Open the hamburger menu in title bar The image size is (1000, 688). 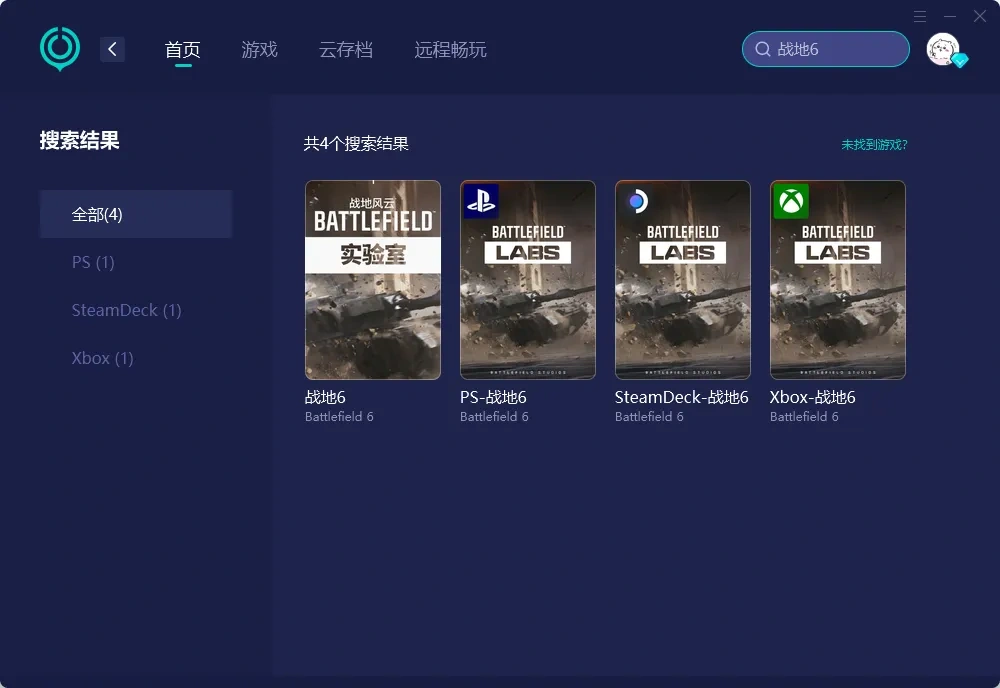click(920, 17)
